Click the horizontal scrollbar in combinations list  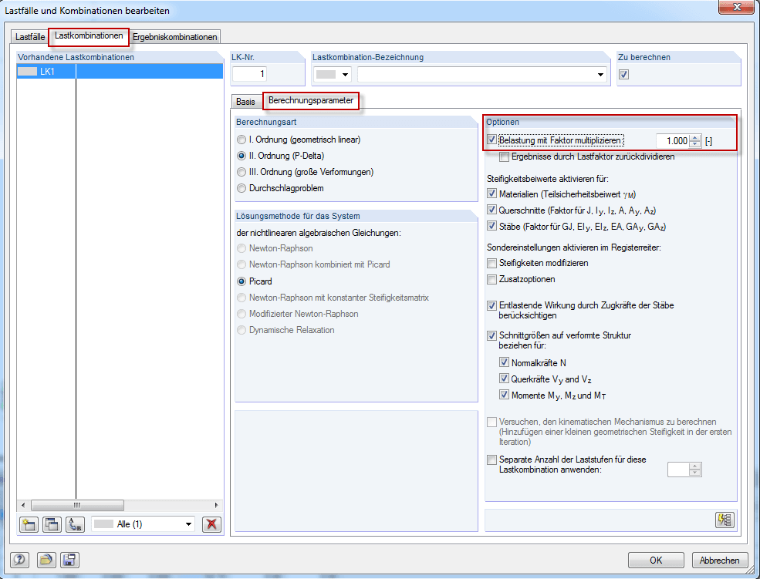[x=78, y=505]
